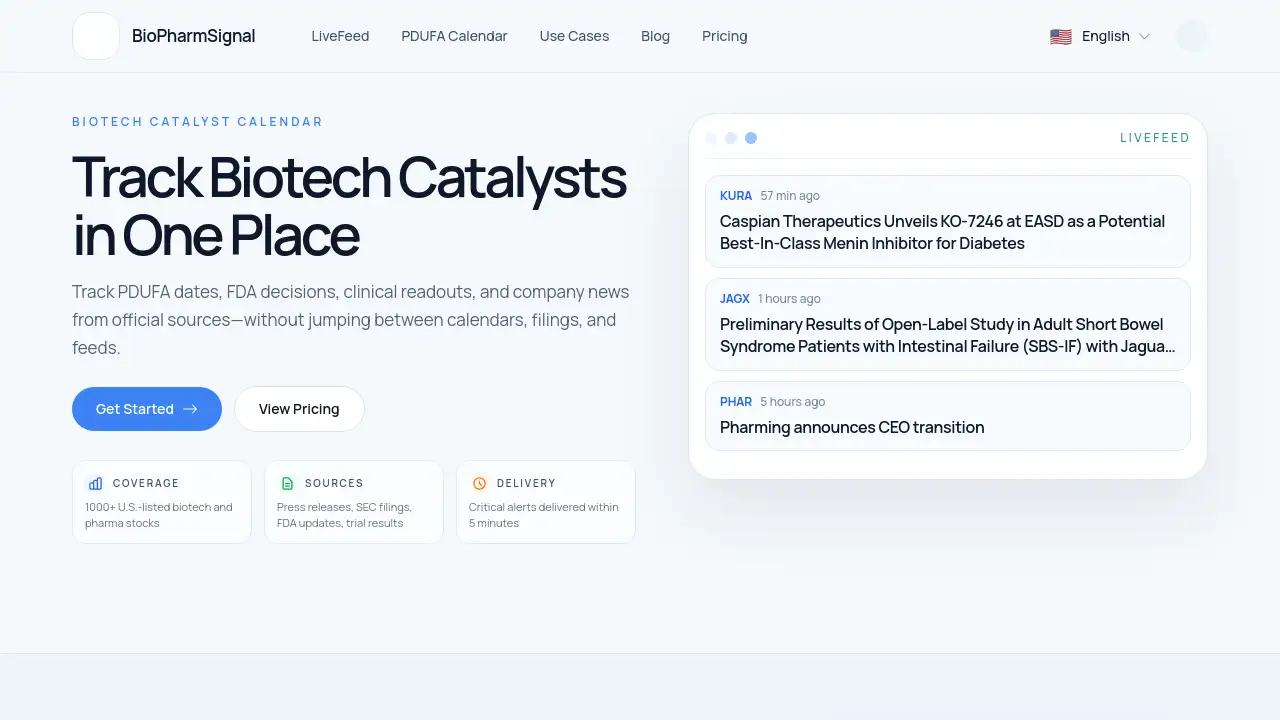This screenshot has width=1280, height=720.
Task: Open the JAGX Short Bowel Syndrome news item
Action: click(948, 324)
